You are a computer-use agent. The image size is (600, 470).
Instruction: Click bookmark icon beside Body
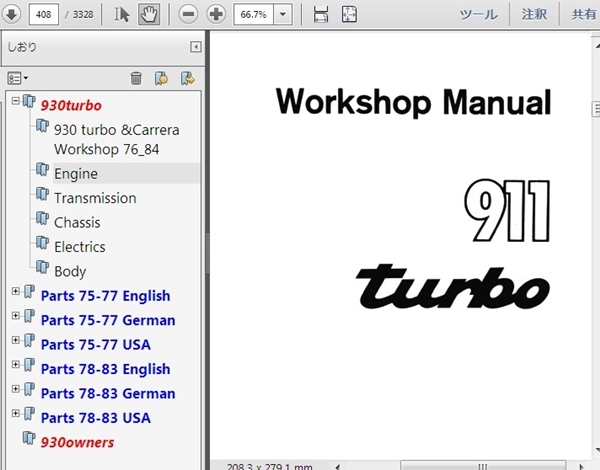pyautogui.click(x=42, y=267)
